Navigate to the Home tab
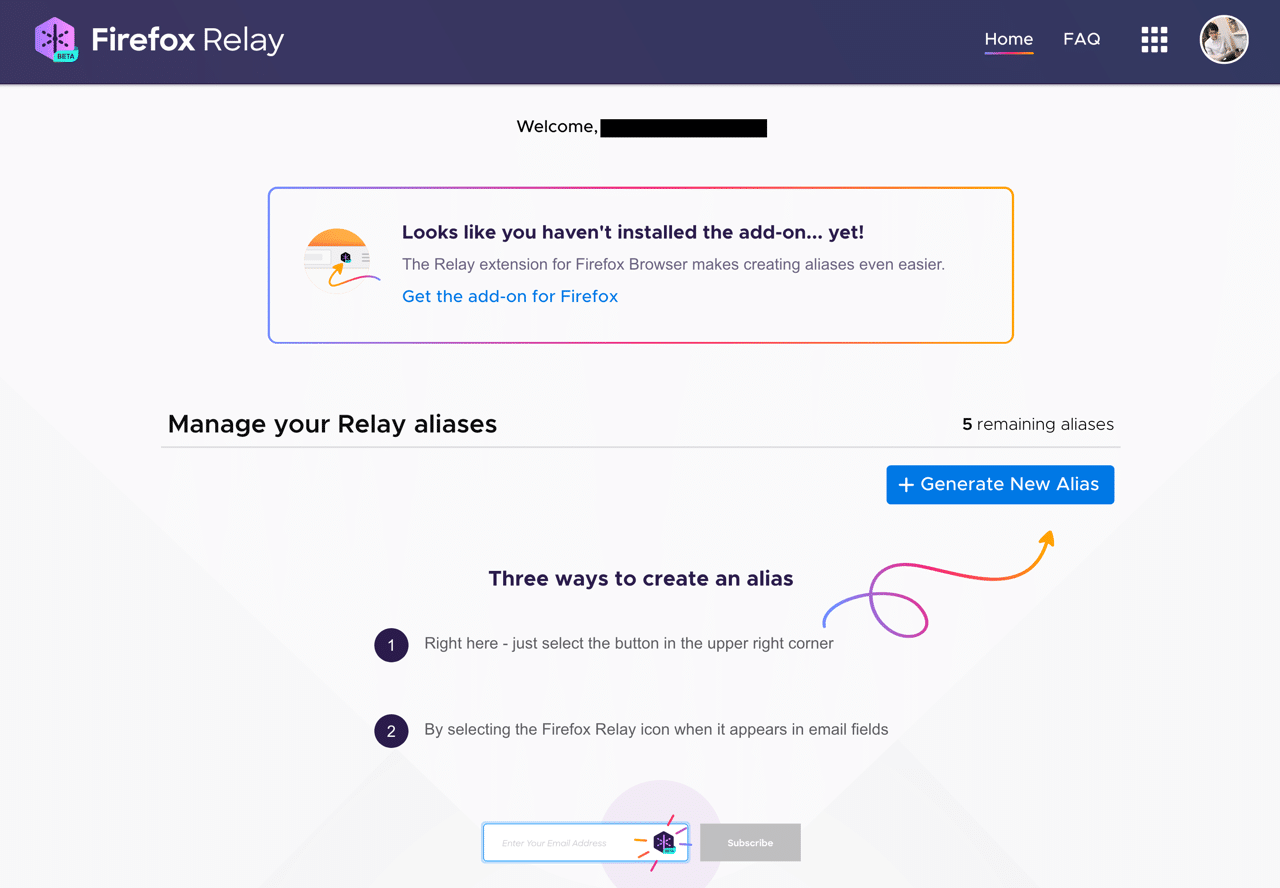1280x888 pixels. point(1008,39)
